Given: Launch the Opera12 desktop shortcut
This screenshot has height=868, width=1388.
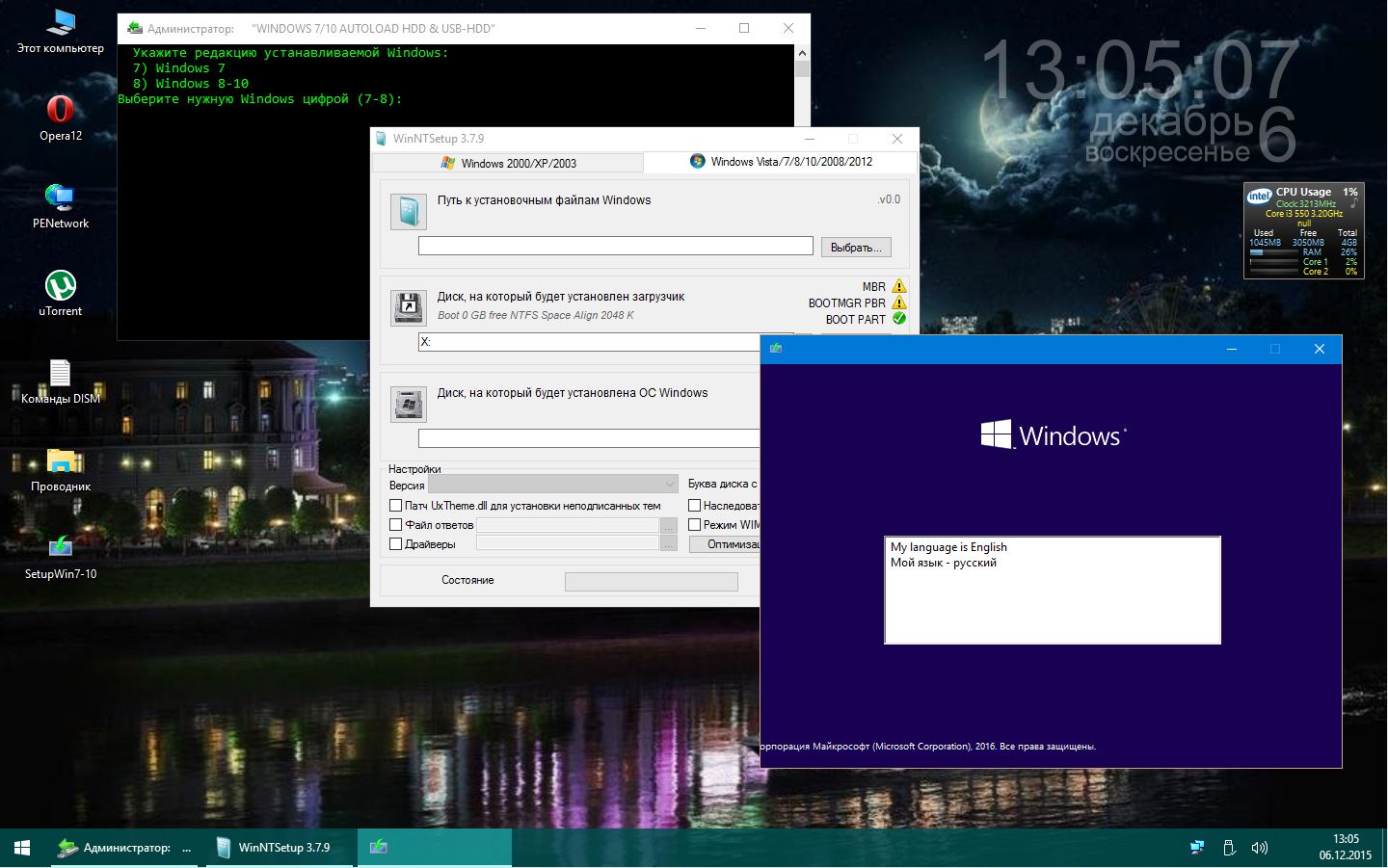Looking at the screenshot, I should [60, 118].
